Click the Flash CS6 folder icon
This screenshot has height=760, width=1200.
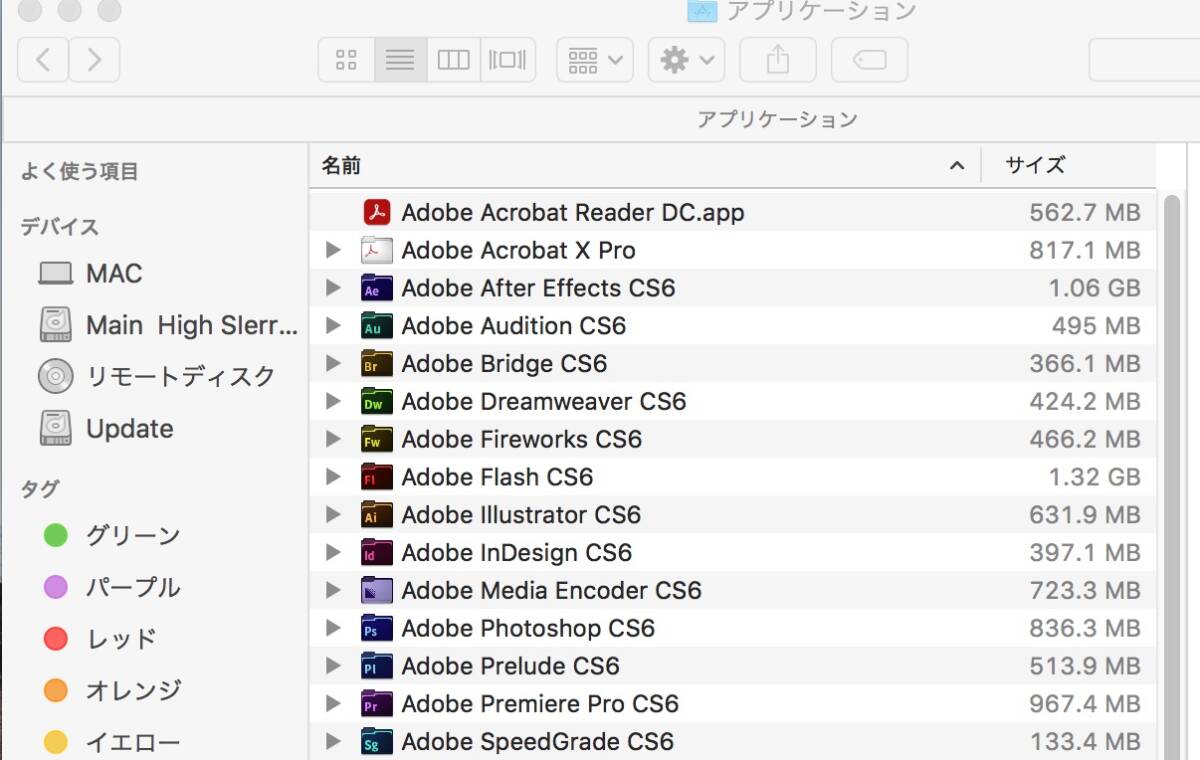tap(376, 477)
